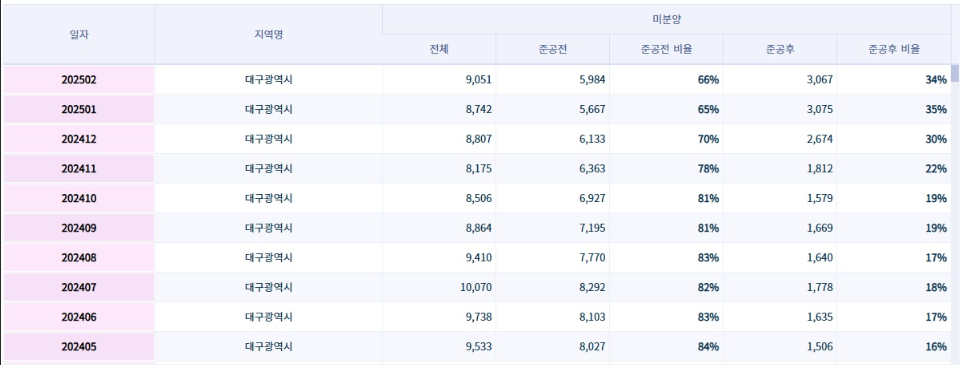Select the 202502 date cell
960x365 pixels.
(x=79, y=80)
